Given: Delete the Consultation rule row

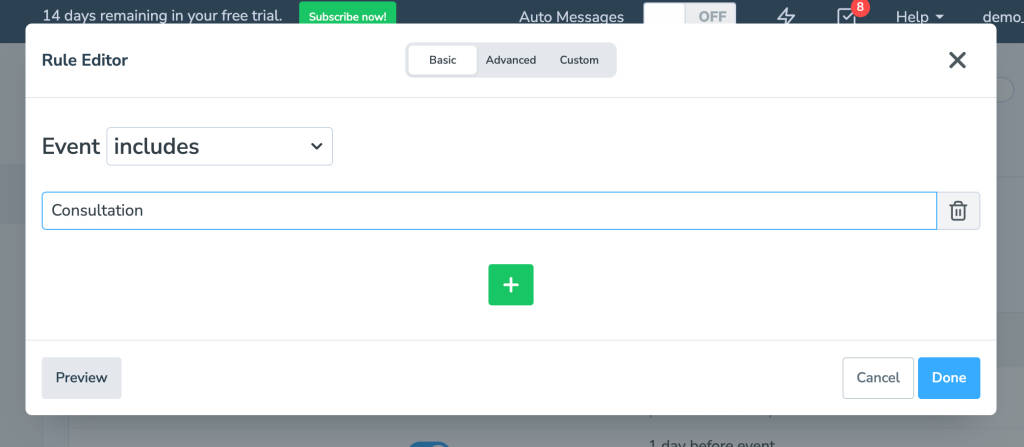Looking at the screenshot, I should (958, 211).
